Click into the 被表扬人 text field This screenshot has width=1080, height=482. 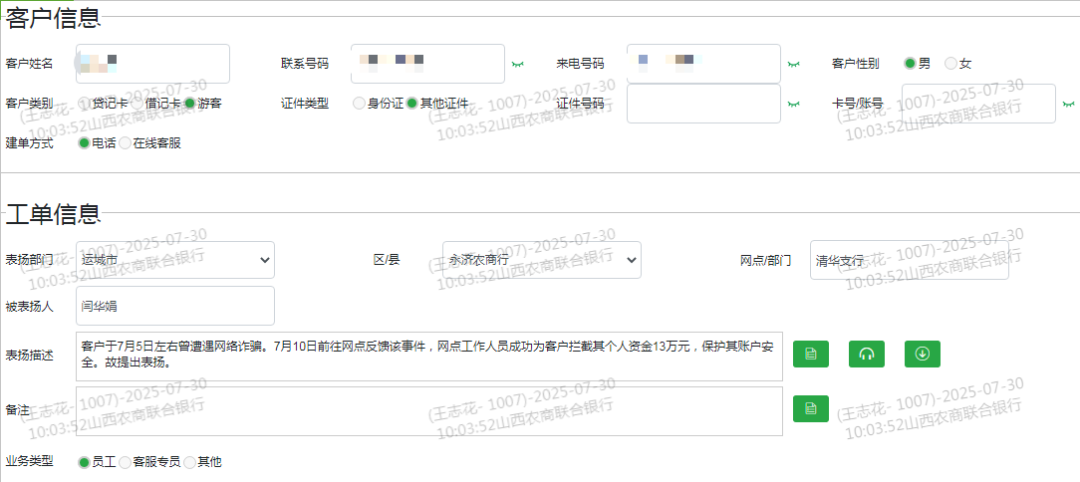[x=175, y=306]
